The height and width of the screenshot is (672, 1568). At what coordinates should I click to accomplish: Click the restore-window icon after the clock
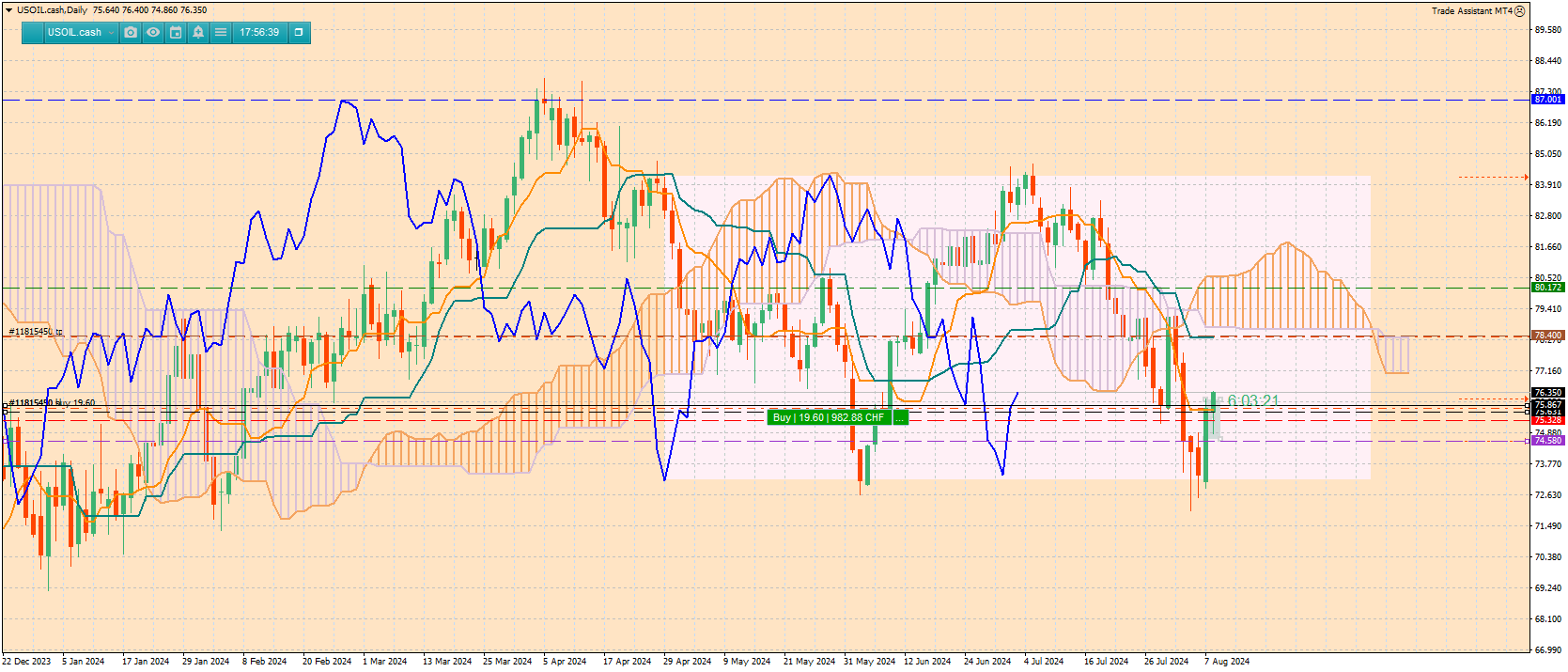pos(299,32)
